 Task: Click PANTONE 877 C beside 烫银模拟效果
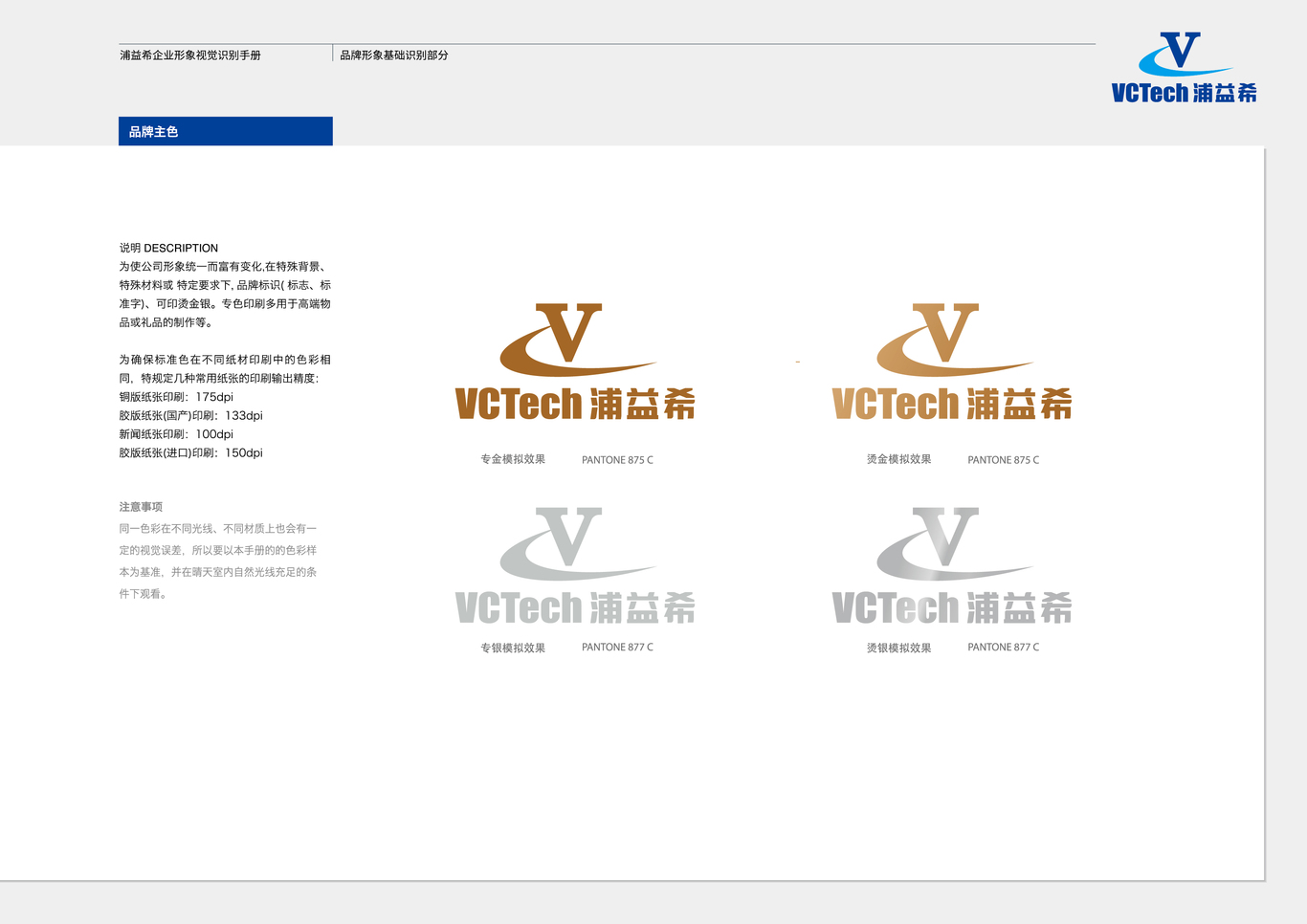(x=1003, y=648)
